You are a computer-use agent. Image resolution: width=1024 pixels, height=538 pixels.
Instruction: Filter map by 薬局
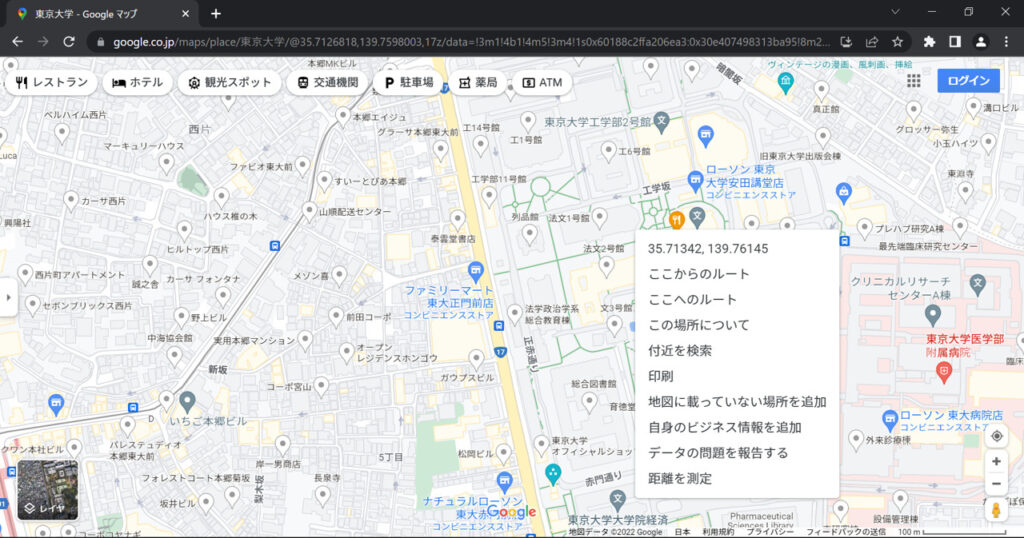click(477, 82)
